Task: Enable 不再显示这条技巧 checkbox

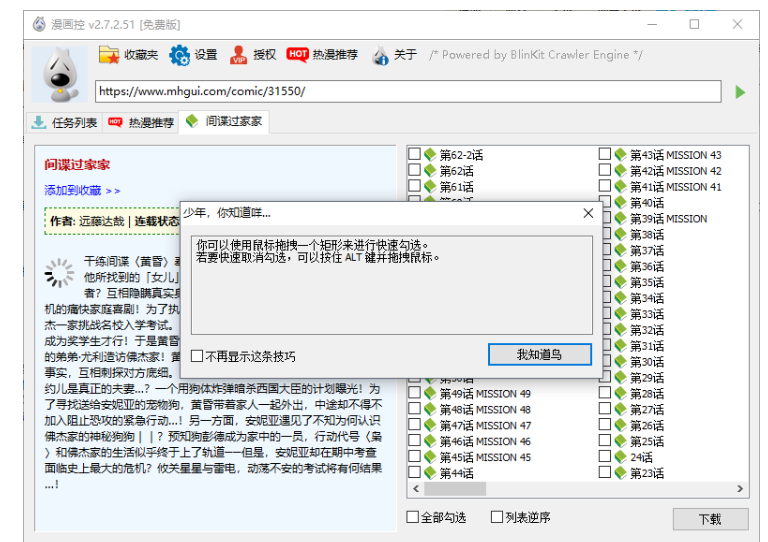Action: 197,356
